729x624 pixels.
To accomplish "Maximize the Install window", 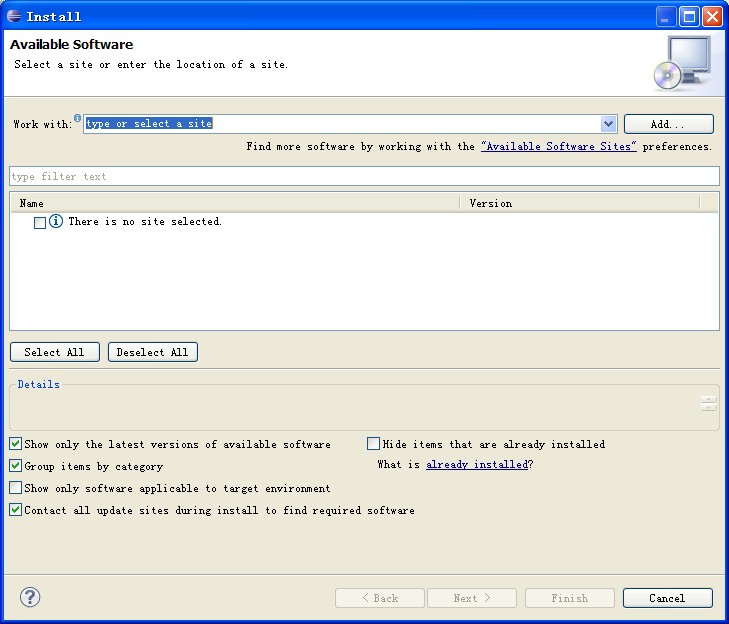I will [689, 17].
